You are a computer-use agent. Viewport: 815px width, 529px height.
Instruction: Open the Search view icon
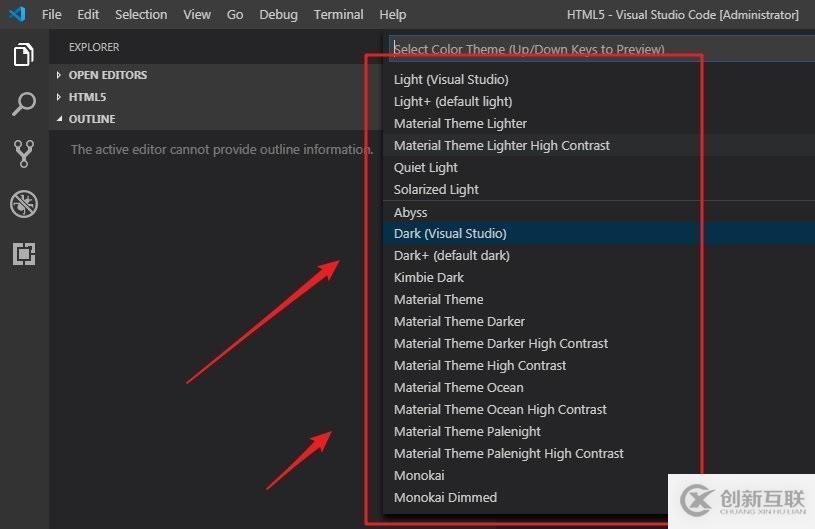[23, 104]
